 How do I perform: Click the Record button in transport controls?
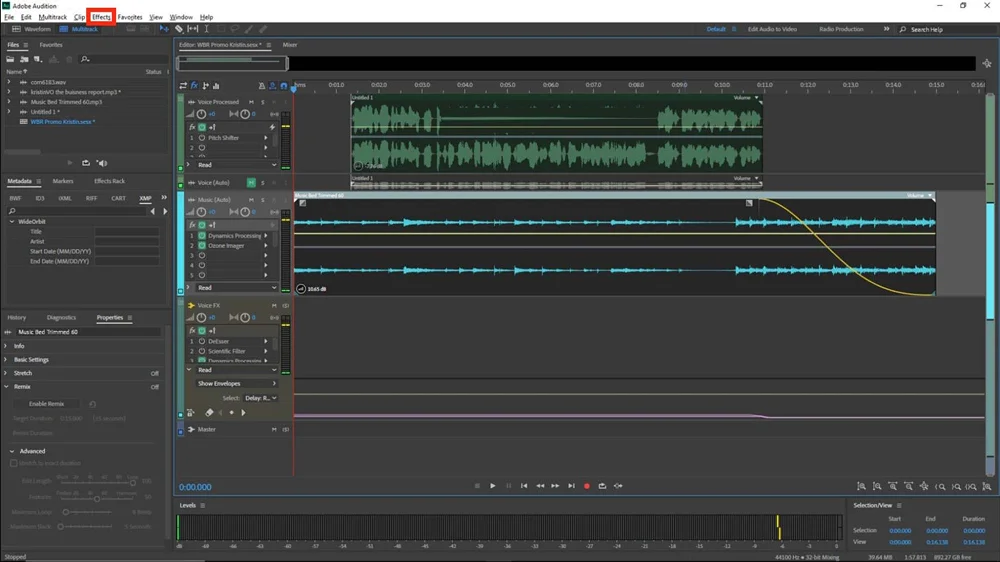(587, 486)
